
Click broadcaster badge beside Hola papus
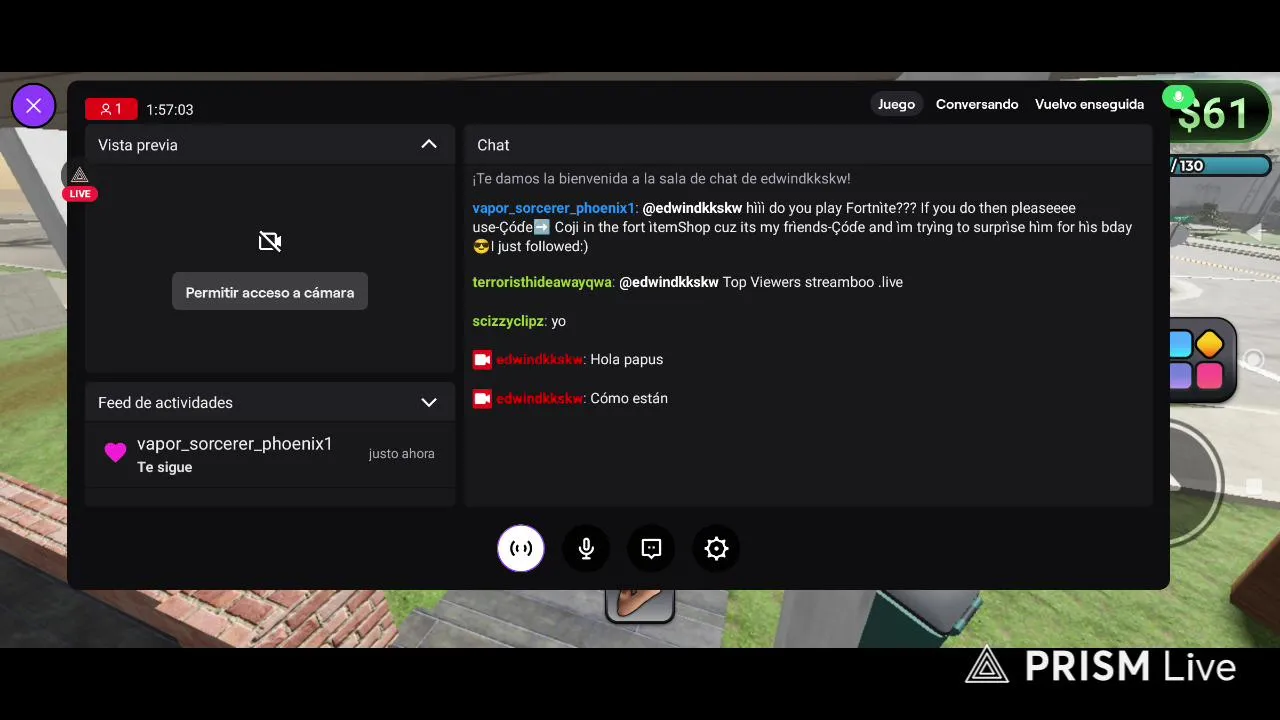[482, 359]
